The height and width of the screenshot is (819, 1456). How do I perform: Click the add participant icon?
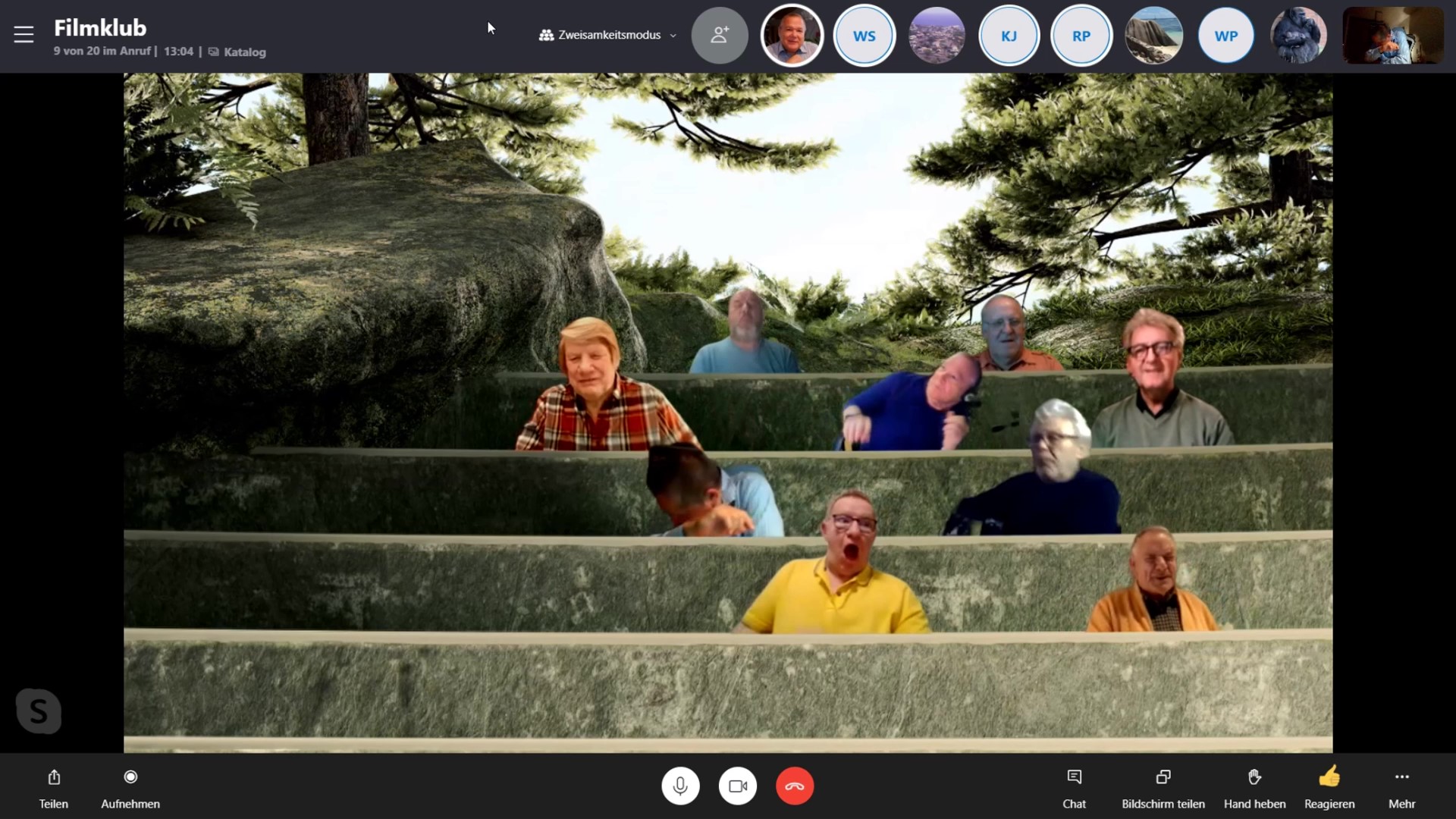click(719, 35)
